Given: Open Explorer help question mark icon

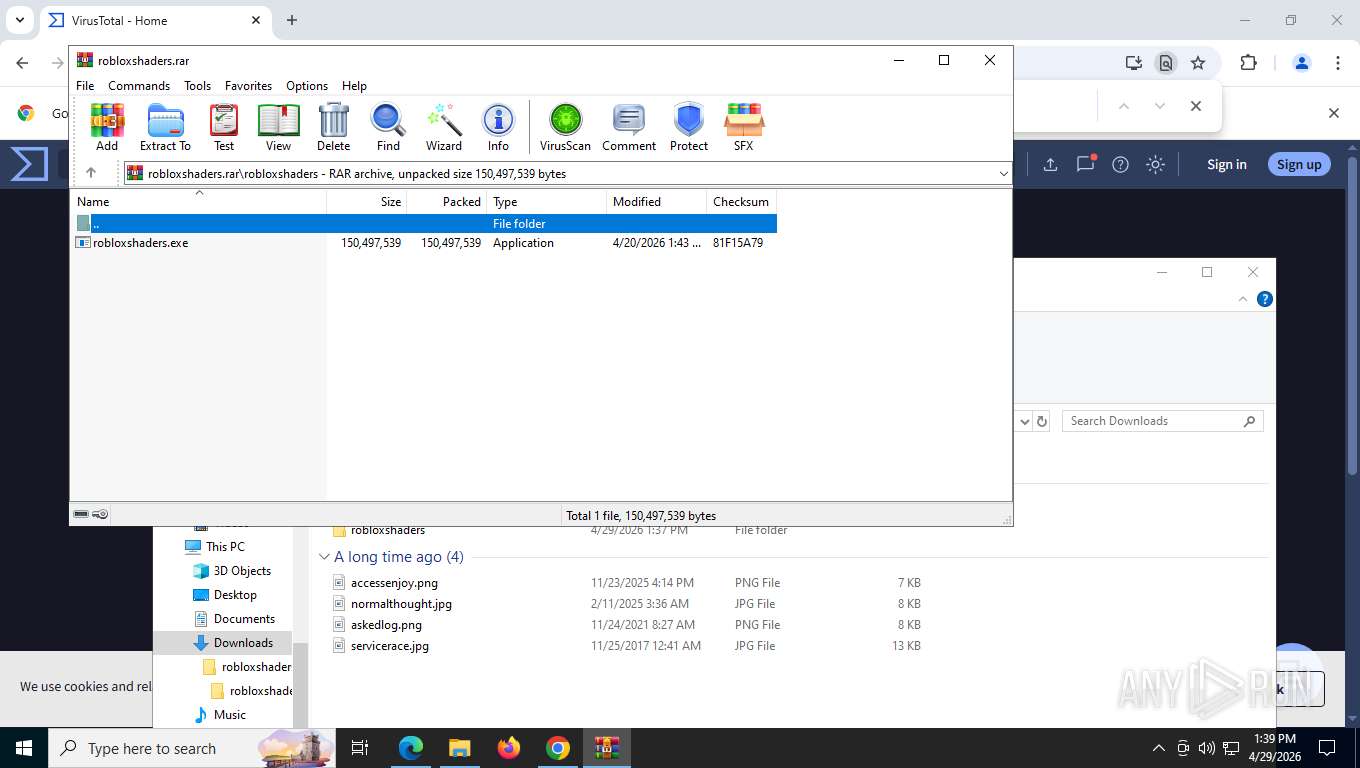Looking at the screenshot, I should point(1265,299).
